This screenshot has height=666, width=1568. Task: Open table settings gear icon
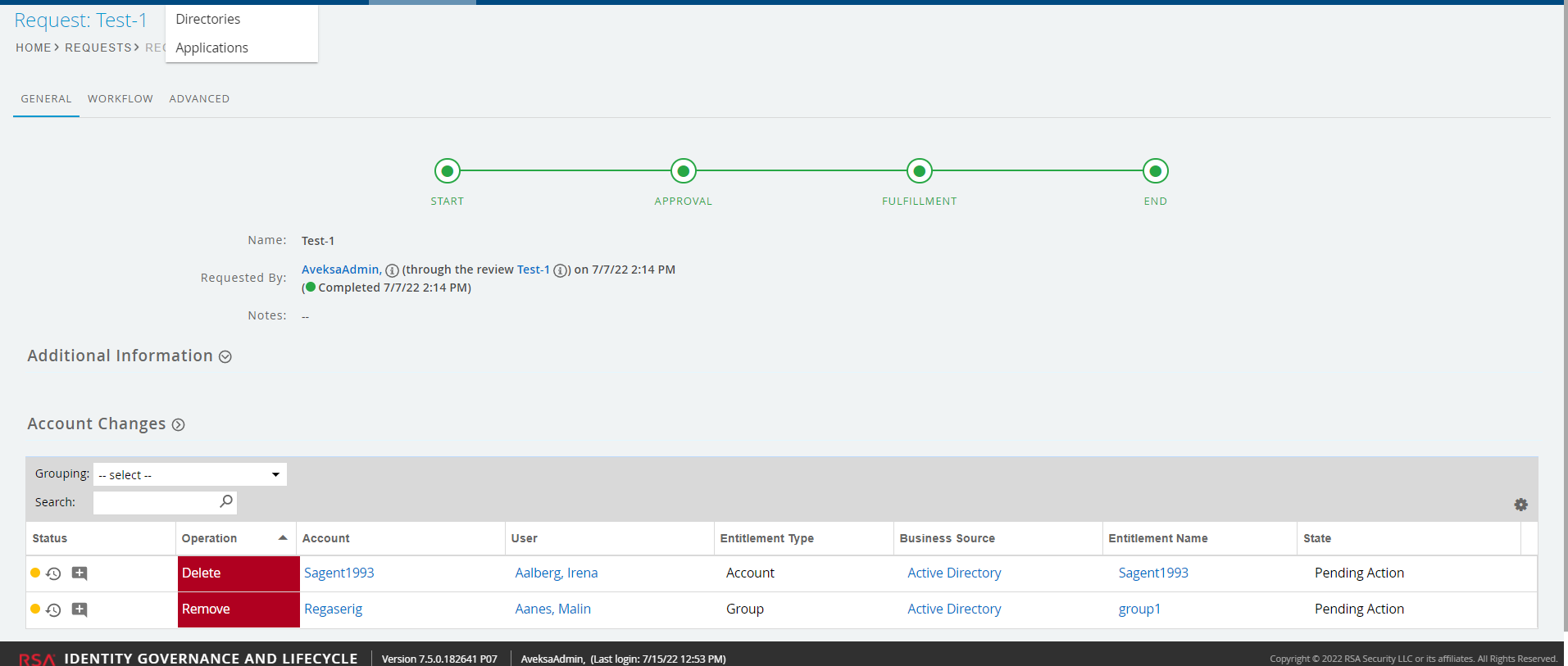1520,505
